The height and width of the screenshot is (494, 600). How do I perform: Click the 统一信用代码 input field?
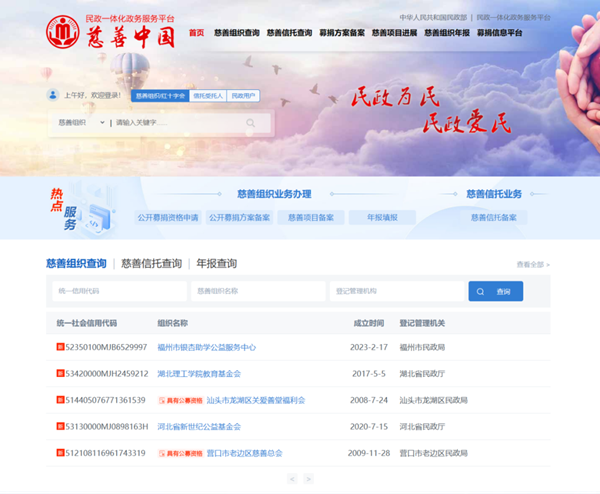tap(118, 291)
